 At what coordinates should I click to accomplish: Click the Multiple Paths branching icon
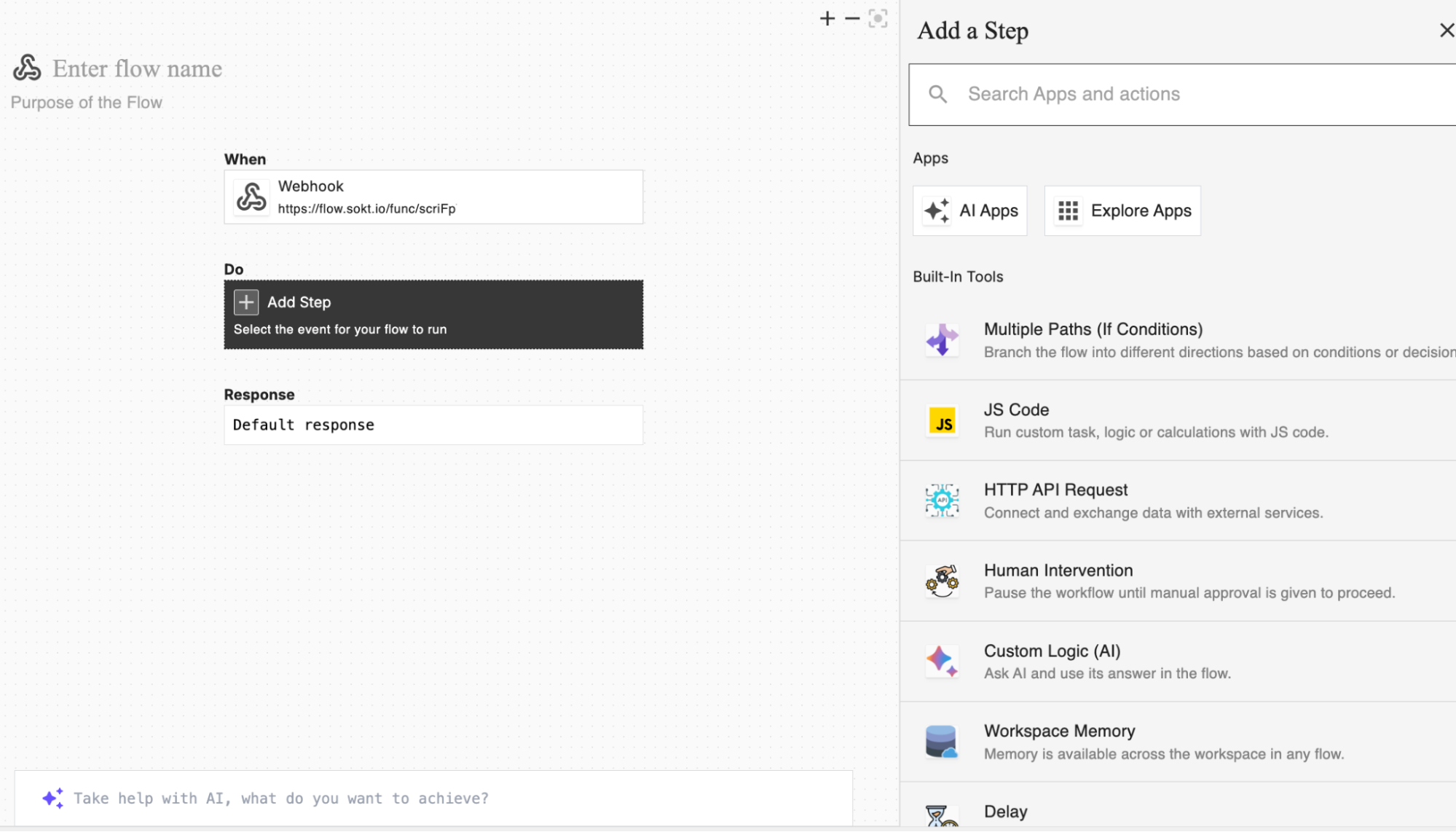(x=942, y=340)
